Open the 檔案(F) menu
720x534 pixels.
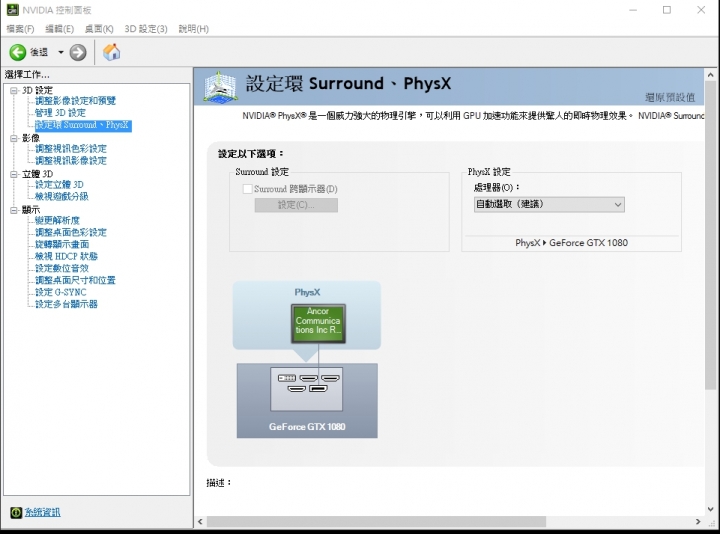click(20, 29)
